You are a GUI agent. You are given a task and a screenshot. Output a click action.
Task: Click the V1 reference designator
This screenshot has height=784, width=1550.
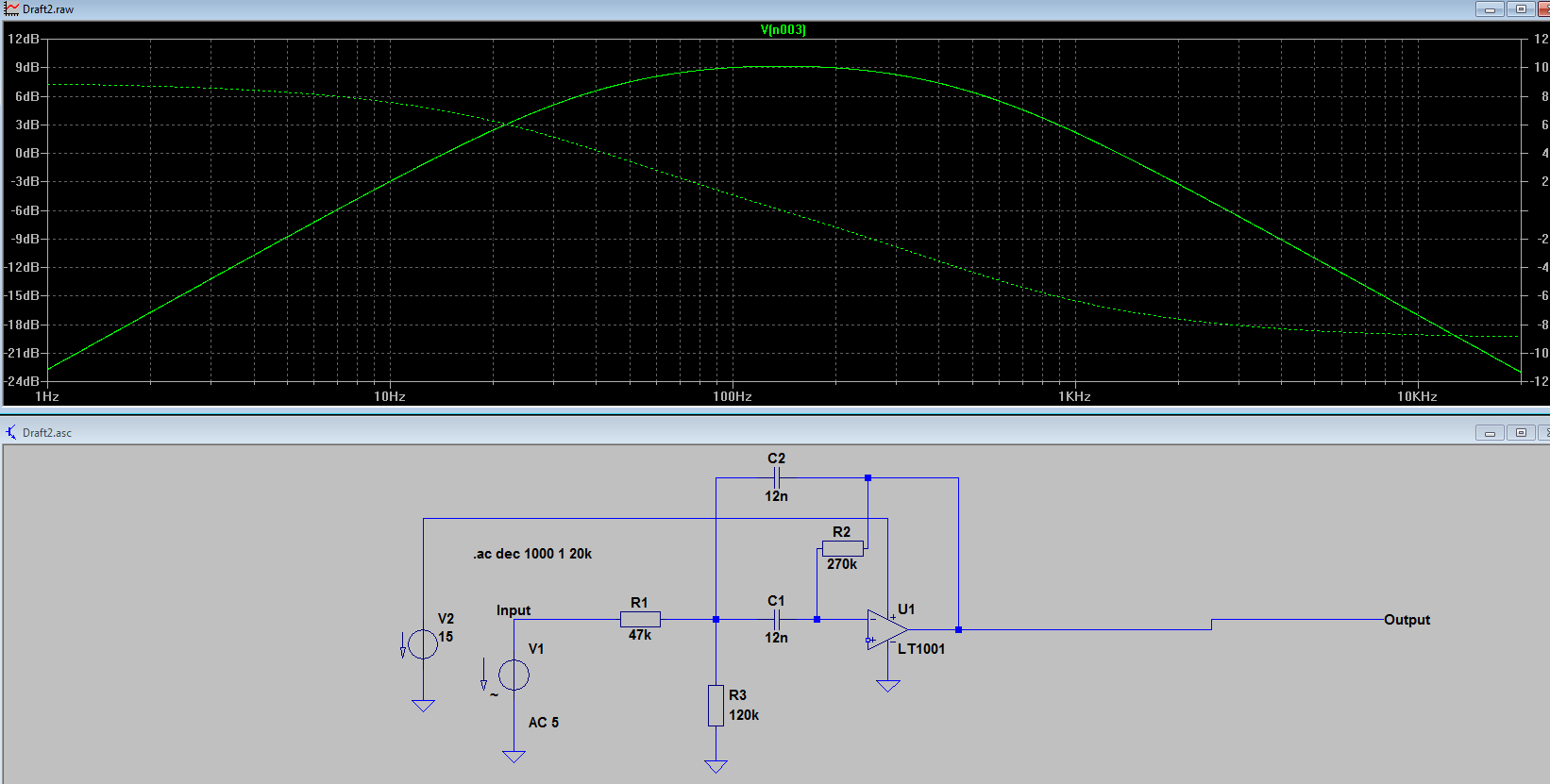point(536,649)
